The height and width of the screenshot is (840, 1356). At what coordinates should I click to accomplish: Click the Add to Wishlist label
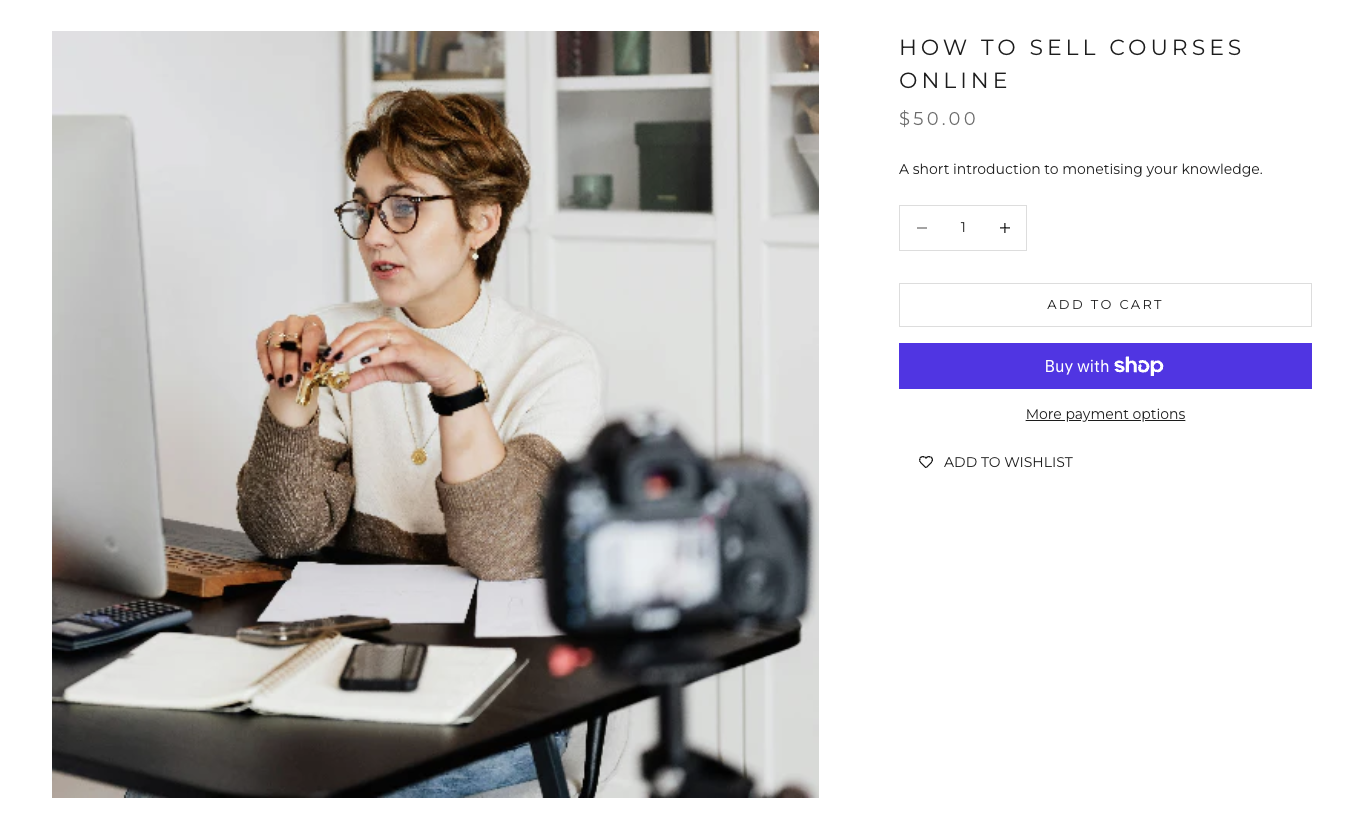[x=1008, y=462]
